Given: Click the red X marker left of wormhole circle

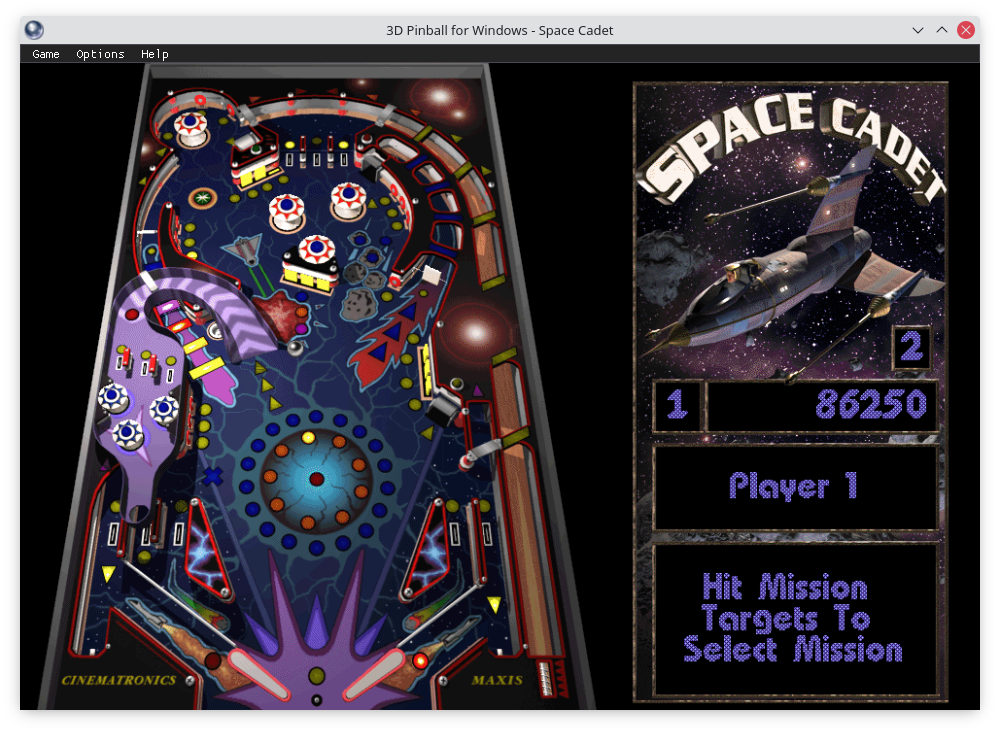Looking at the screenshot, I should (213, 476).
